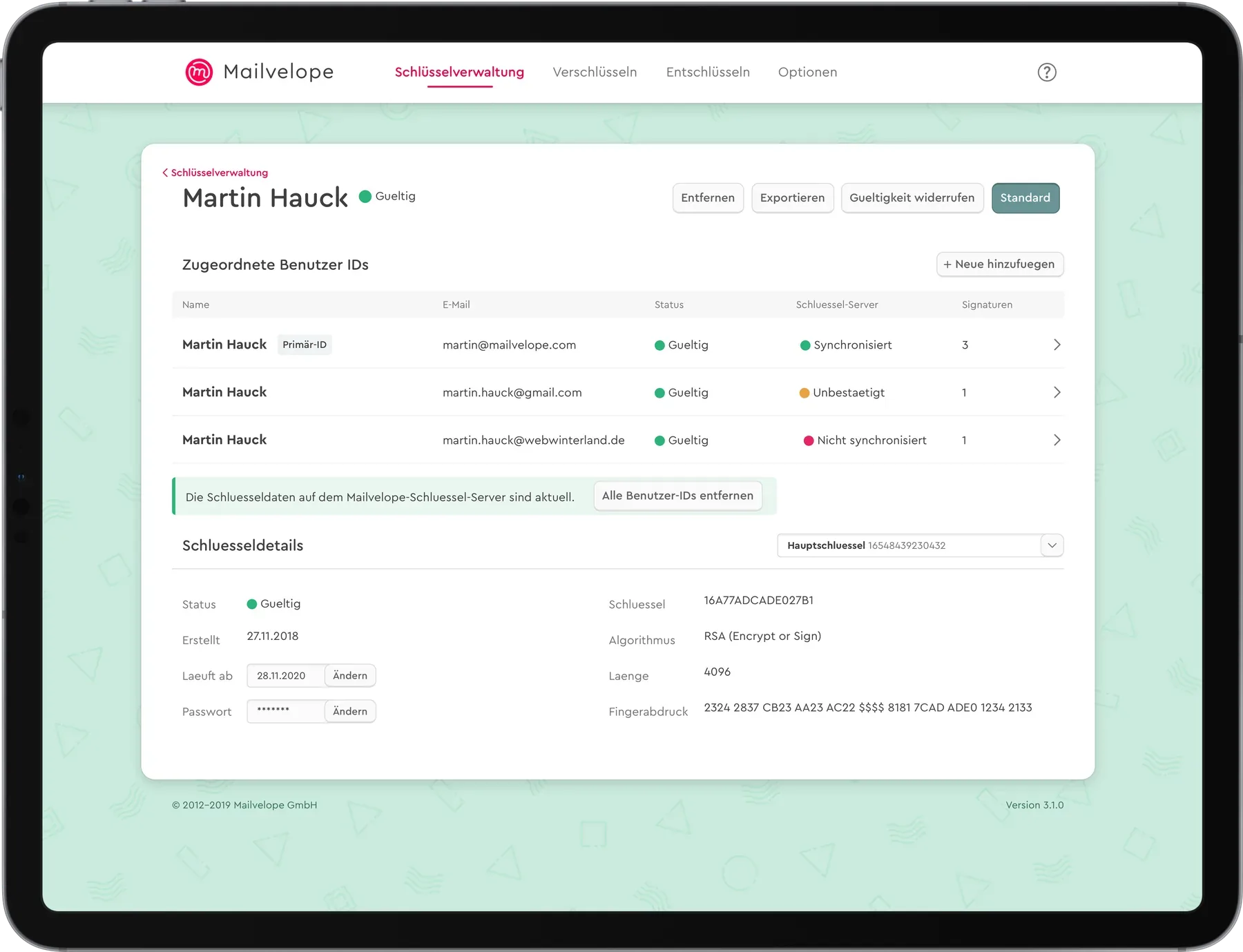Select the Unbestaetigt status text
The width and height of the screenshot is (1243, 952).
point(849,393)
